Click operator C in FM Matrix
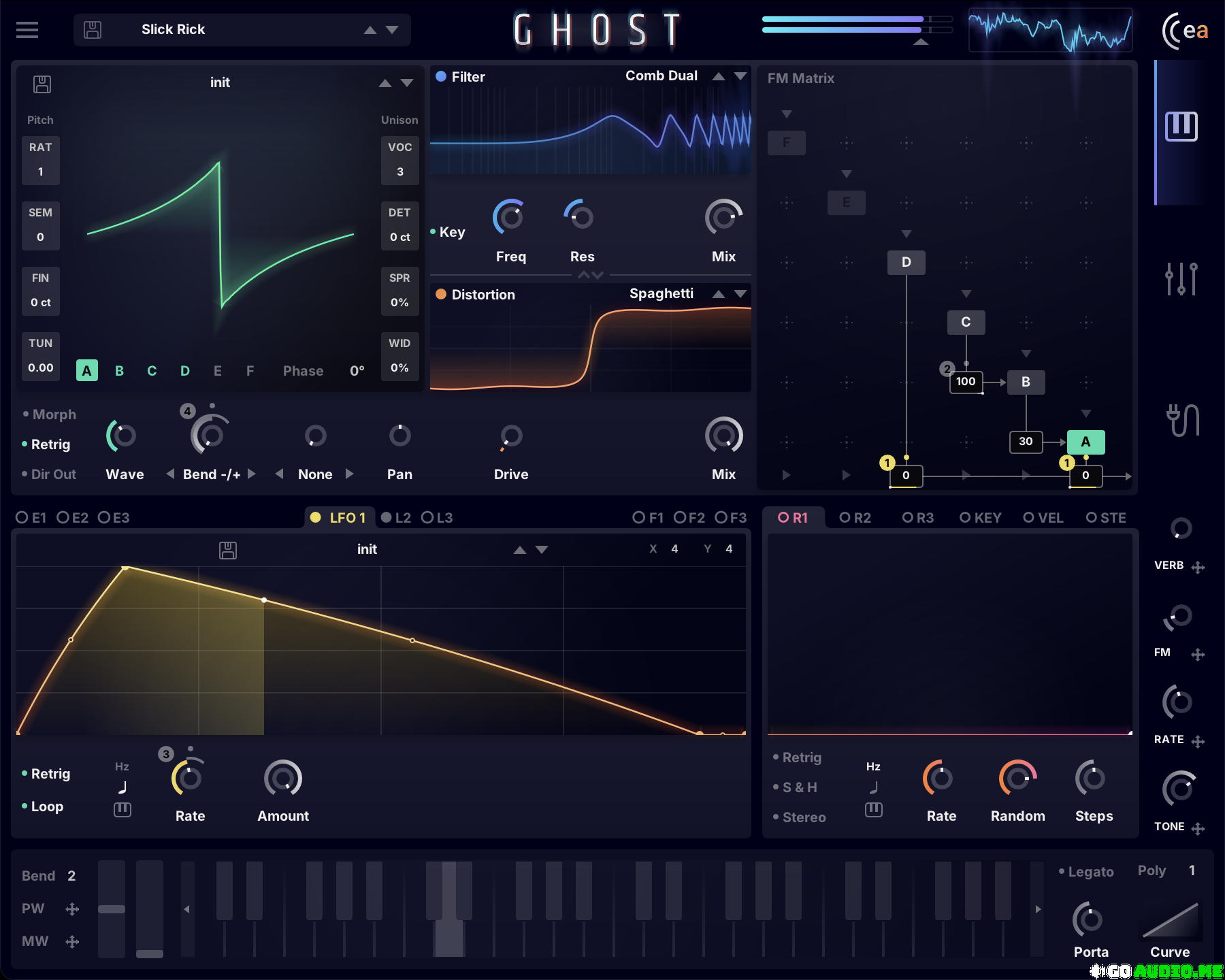This screenshot has height=980, width=1225. (966, 322)
